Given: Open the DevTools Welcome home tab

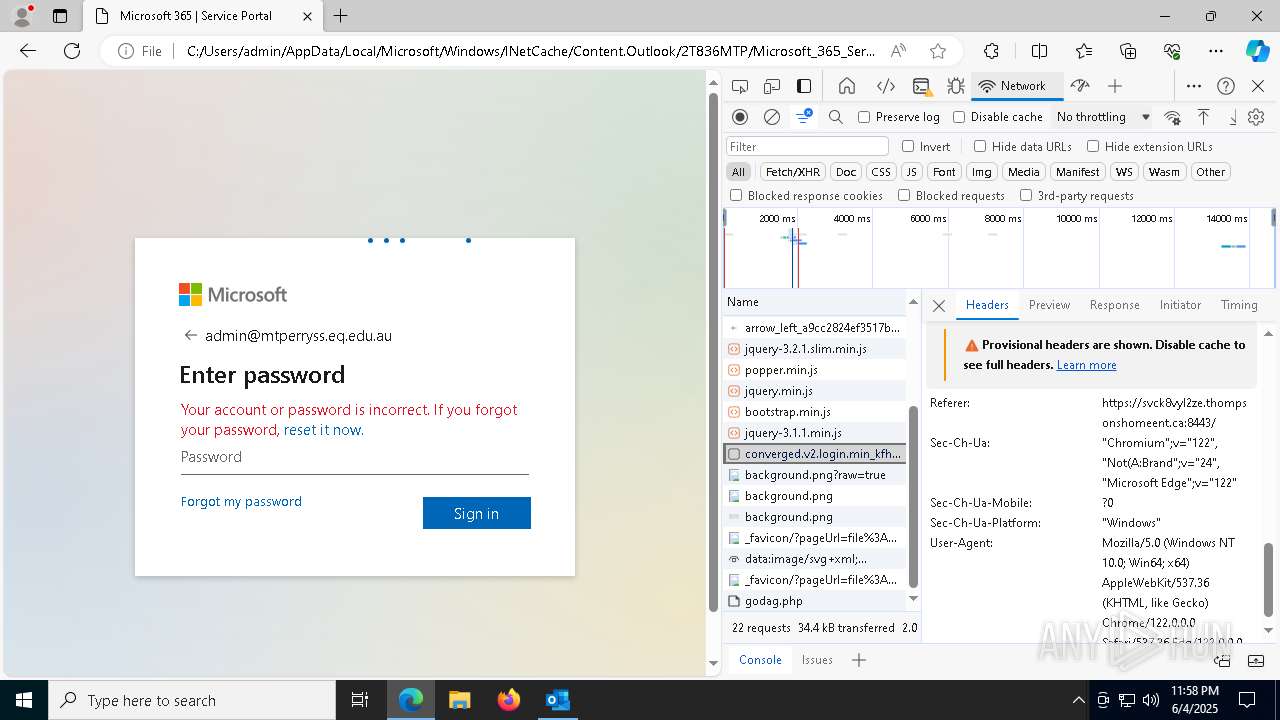Looking at the screenshot, I should (x=847, y=86).
